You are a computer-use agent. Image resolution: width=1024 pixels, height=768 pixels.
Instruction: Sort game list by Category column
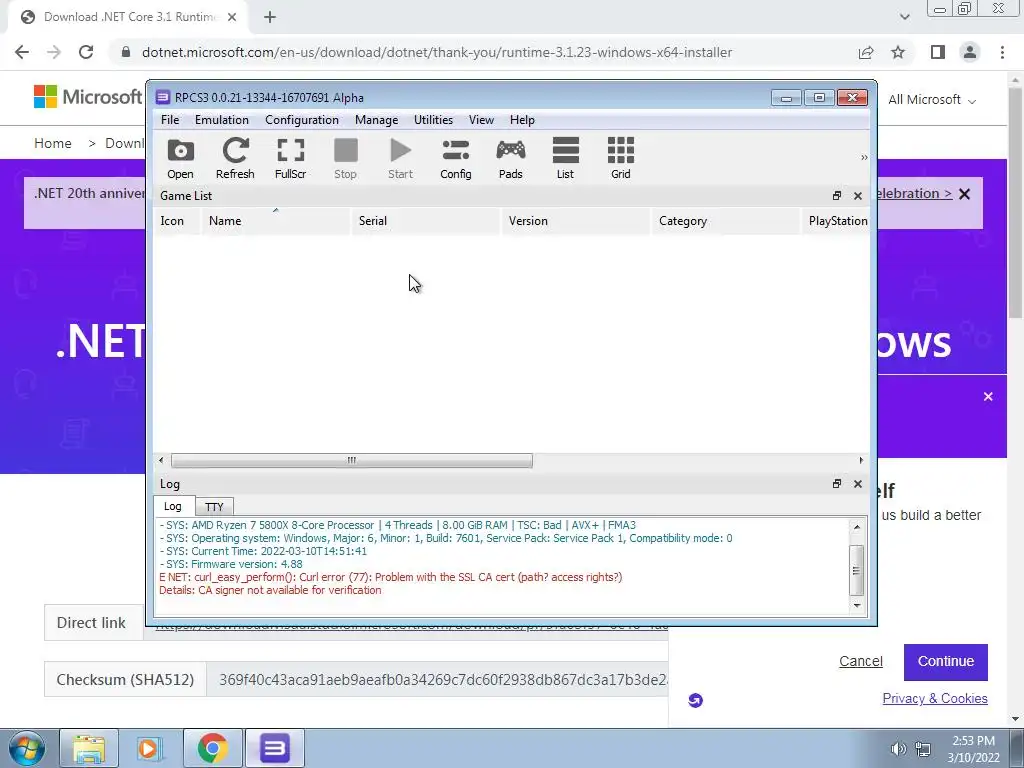coord(726,221)
